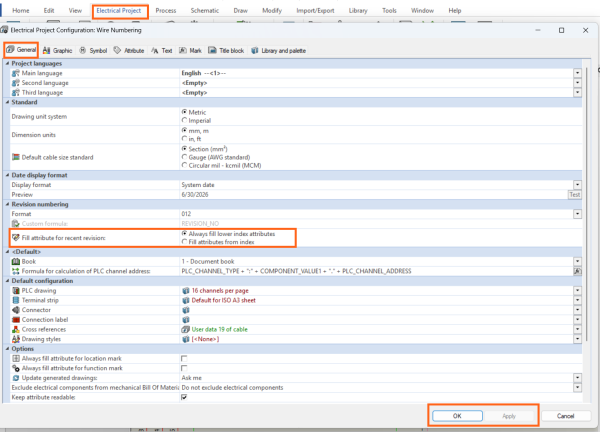
Task: Select Always fill lower index attributes
Action: (184, 233)
